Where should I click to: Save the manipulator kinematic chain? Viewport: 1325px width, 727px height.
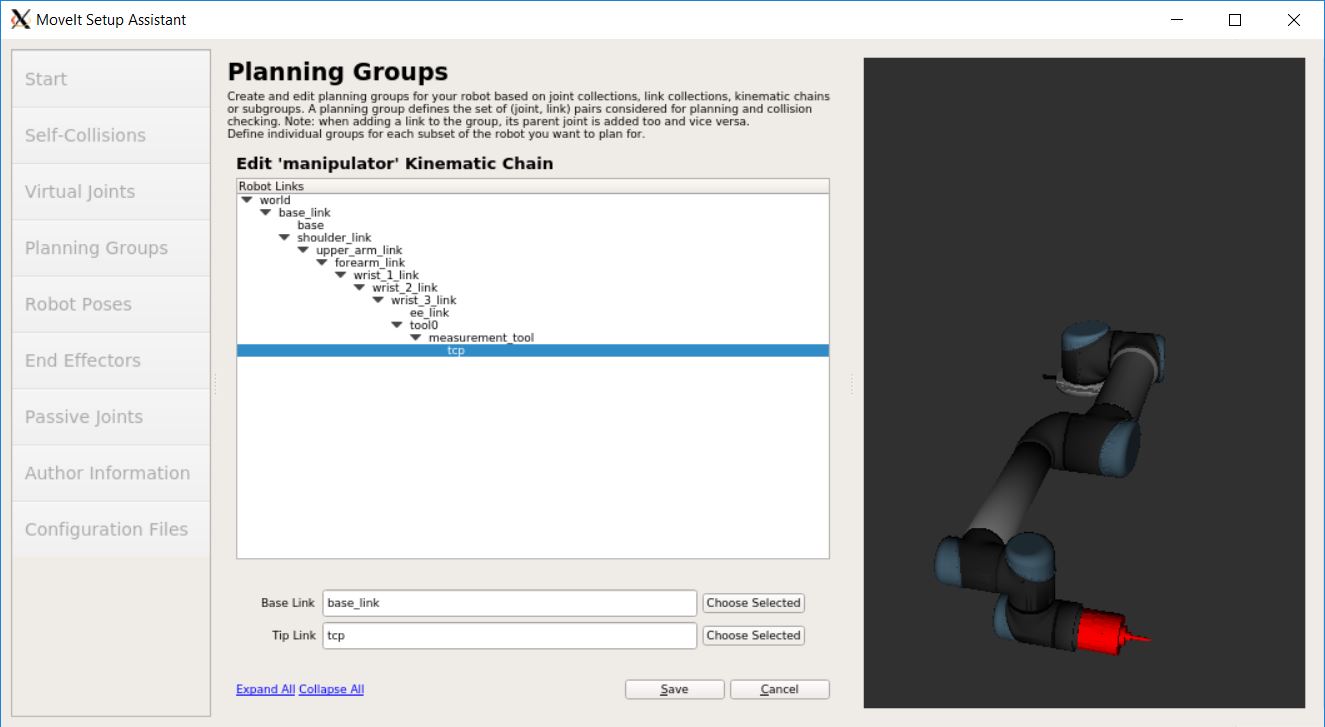(674, 689)
